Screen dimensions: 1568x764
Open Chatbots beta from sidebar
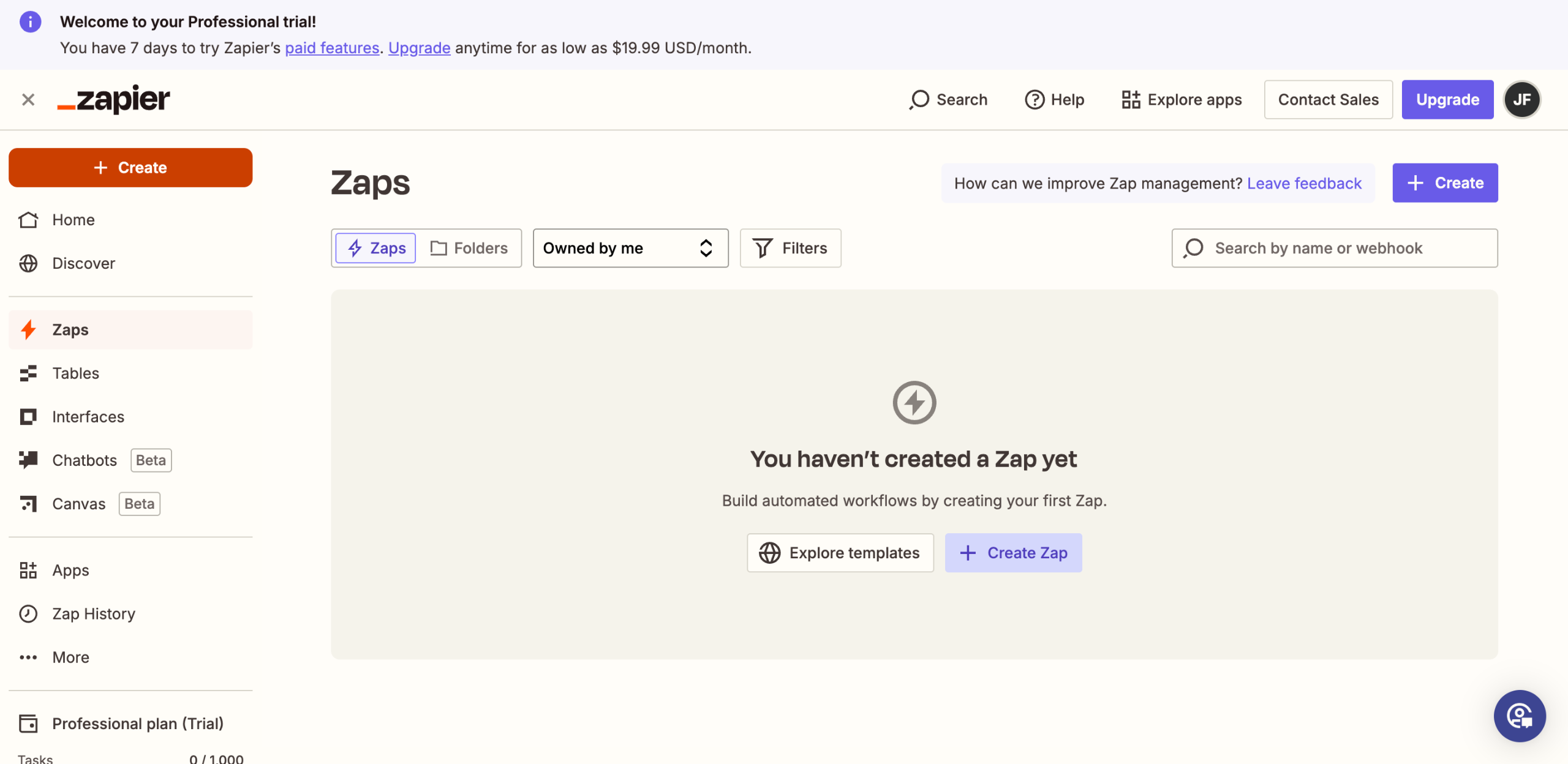click(x=85, y=460)
